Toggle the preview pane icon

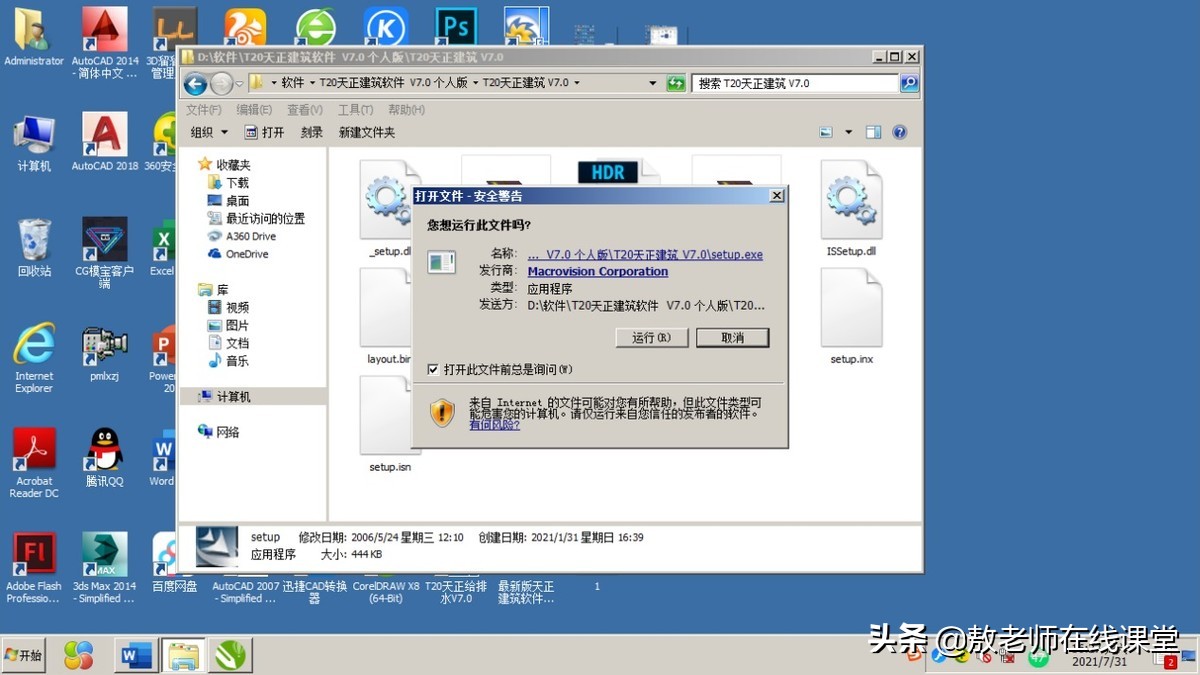pos(874,131)
